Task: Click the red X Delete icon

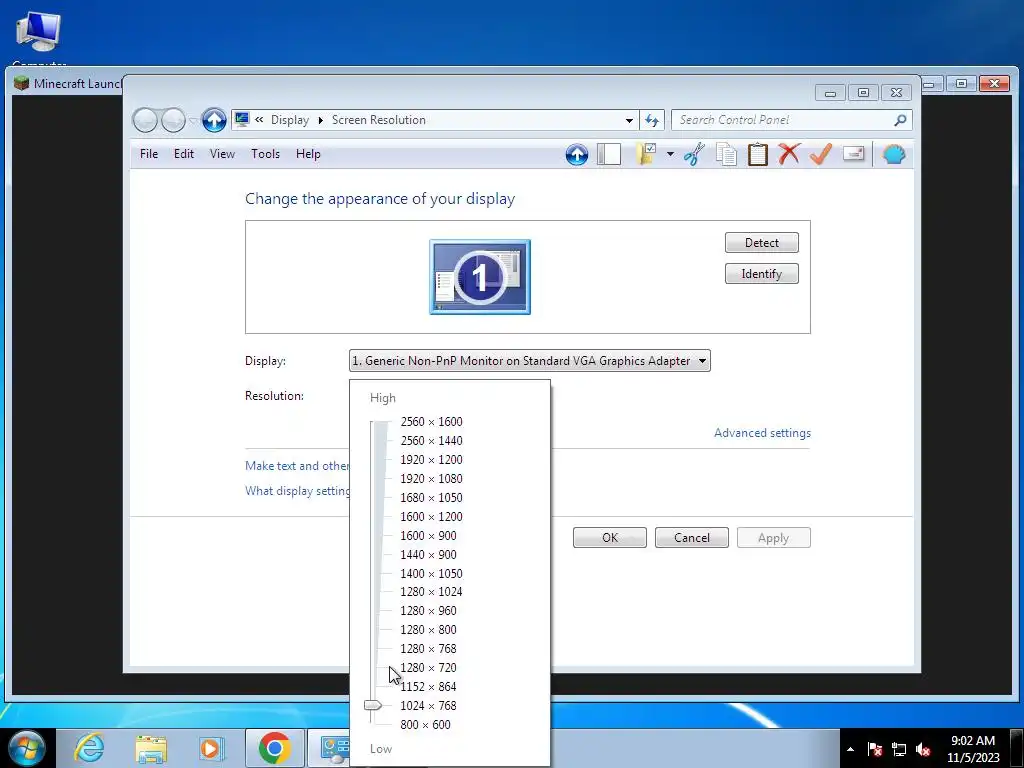Action: pyautogui.click(x=789, y=155)
